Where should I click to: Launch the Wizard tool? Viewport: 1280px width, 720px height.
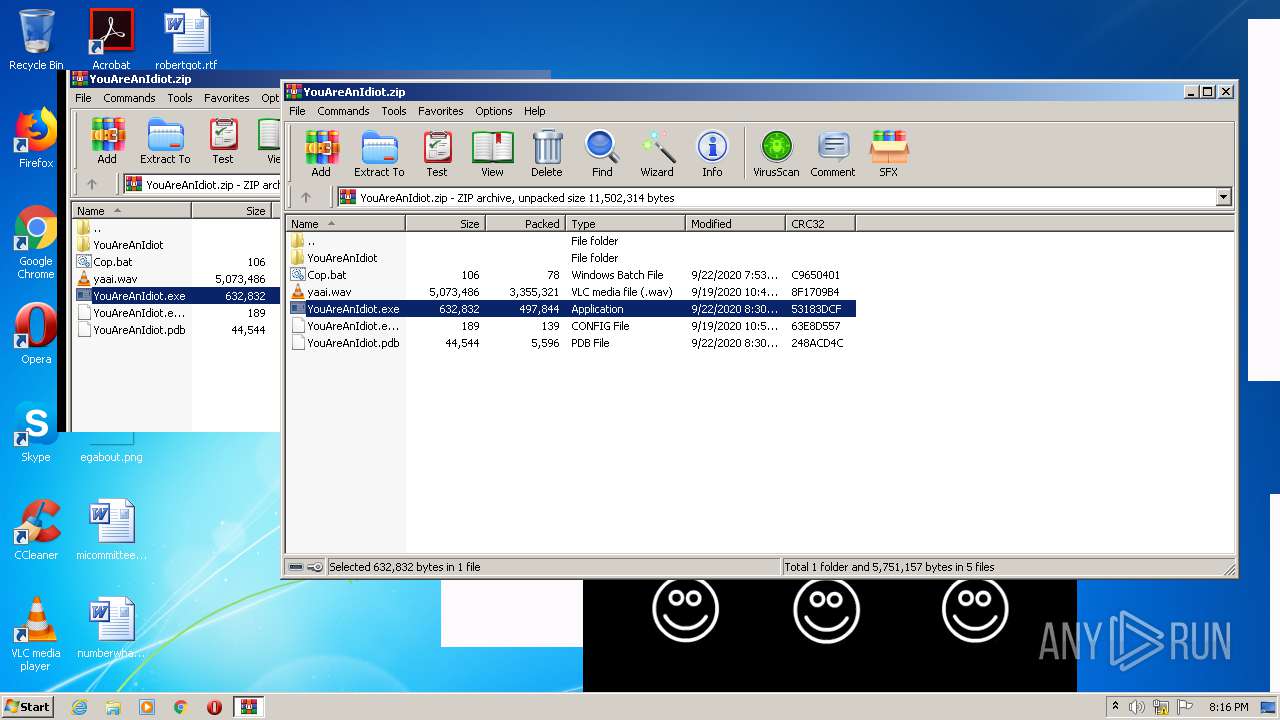tap(657, 154)
